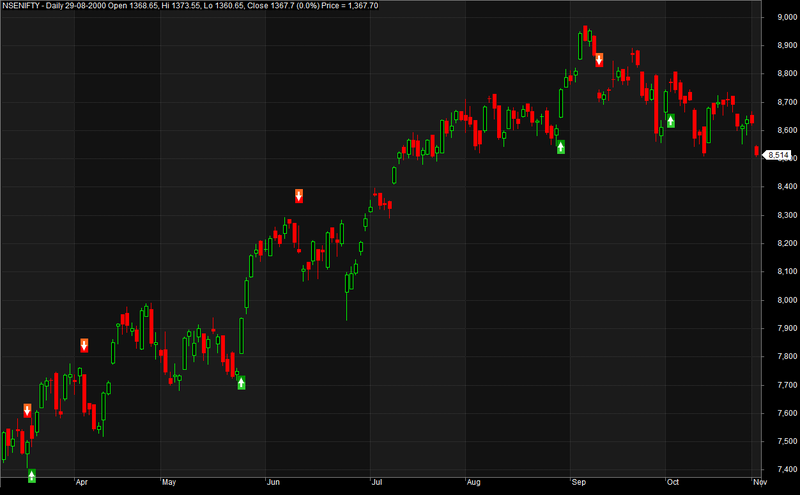Image resolution: width=800 pixels, height=495 pixels.
Task: Click the 7,700 price axis value
Action: point(787,385)
